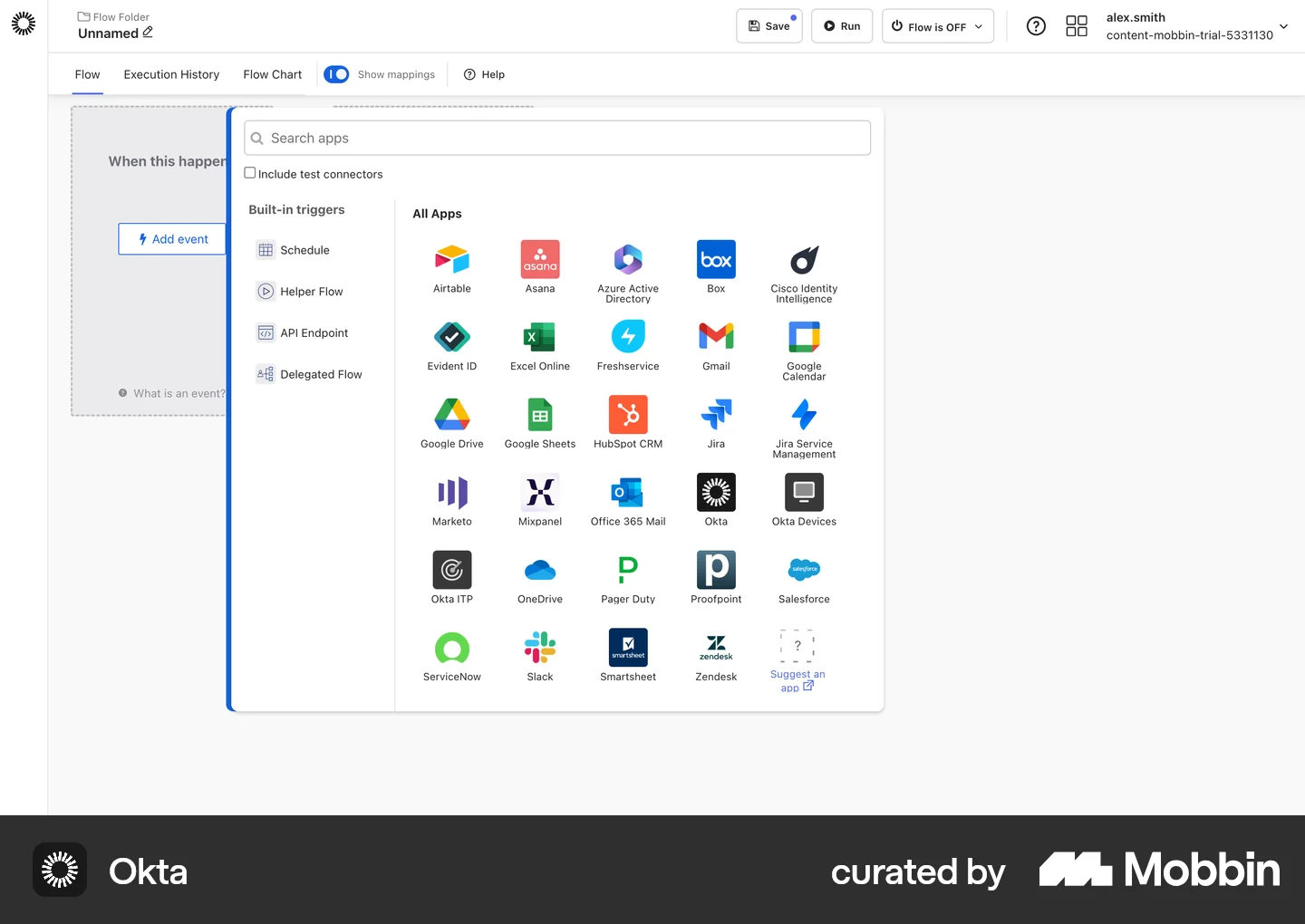Viewport: 1305px width, 924px height.
Task: Toggle the Show mappings switch
Action: coord(336,74)
